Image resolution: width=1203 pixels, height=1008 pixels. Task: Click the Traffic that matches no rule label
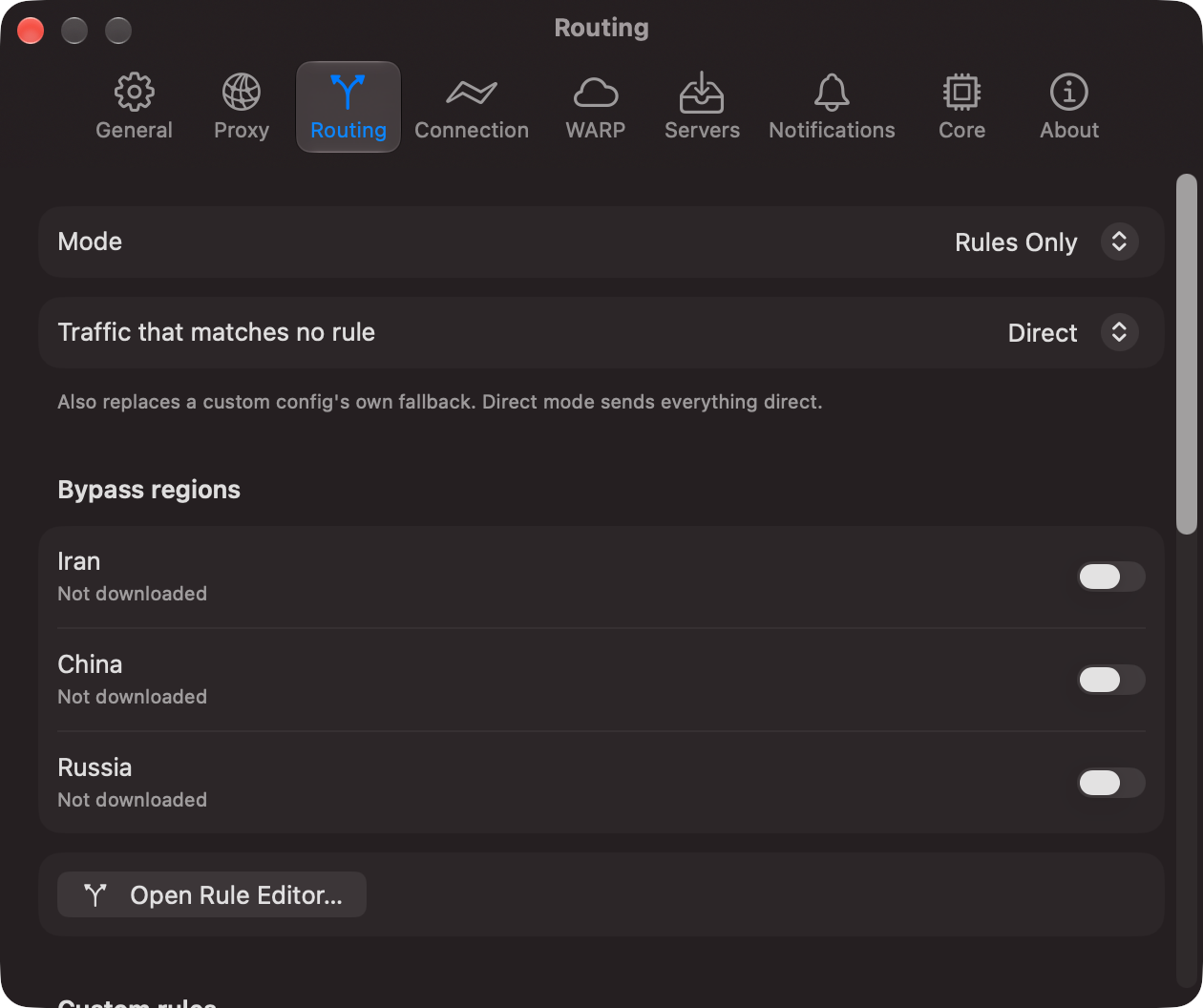click(217, 332)
